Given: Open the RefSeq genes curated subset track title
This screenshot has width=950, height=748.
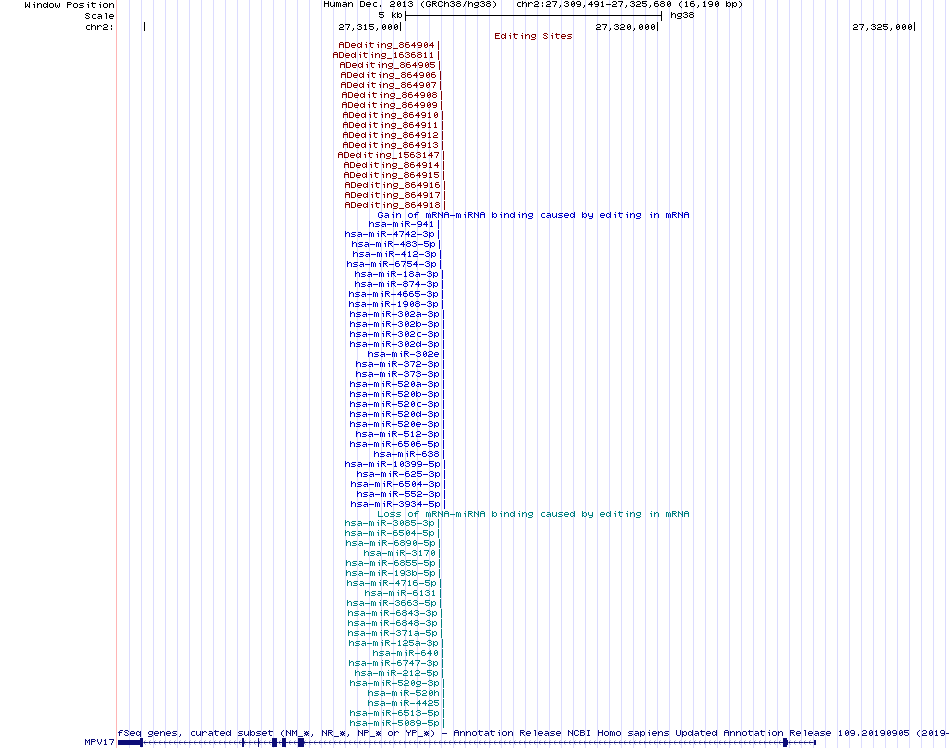Looking at the screenshot, I should coord(533,733).
